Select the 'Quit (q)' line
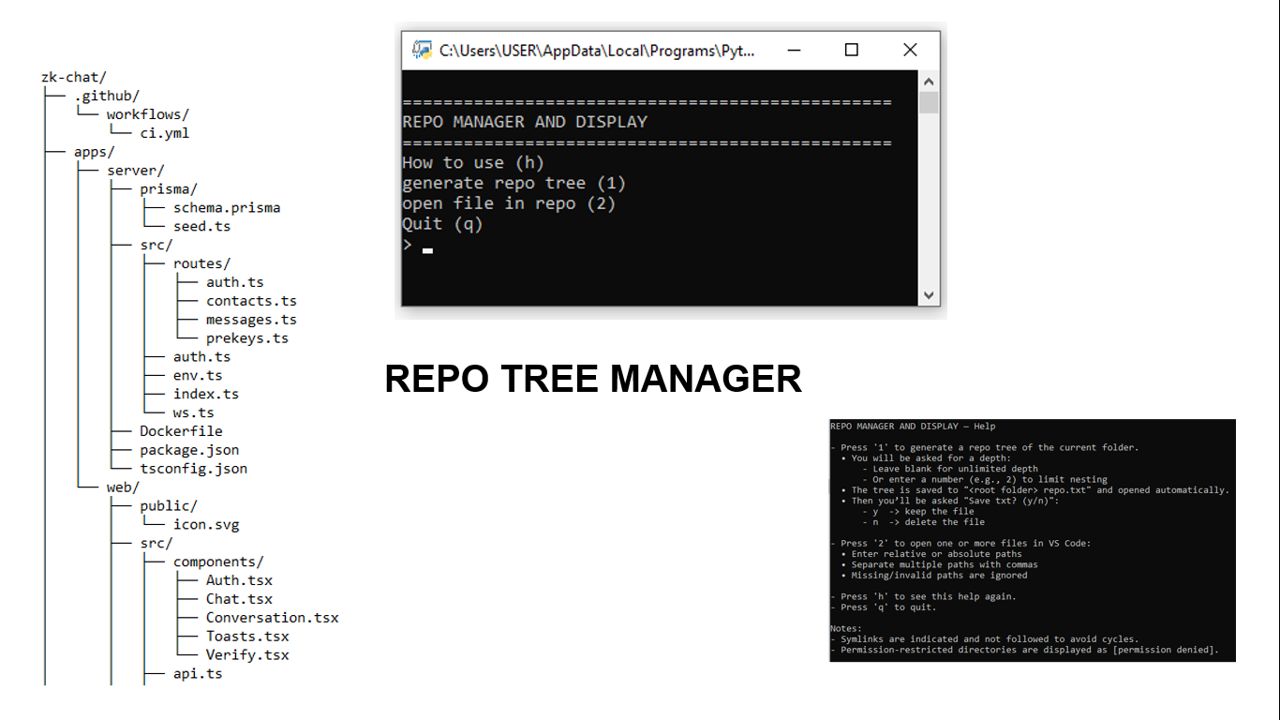Screen dimensions: 1280x720 click(x=443, y=224)
